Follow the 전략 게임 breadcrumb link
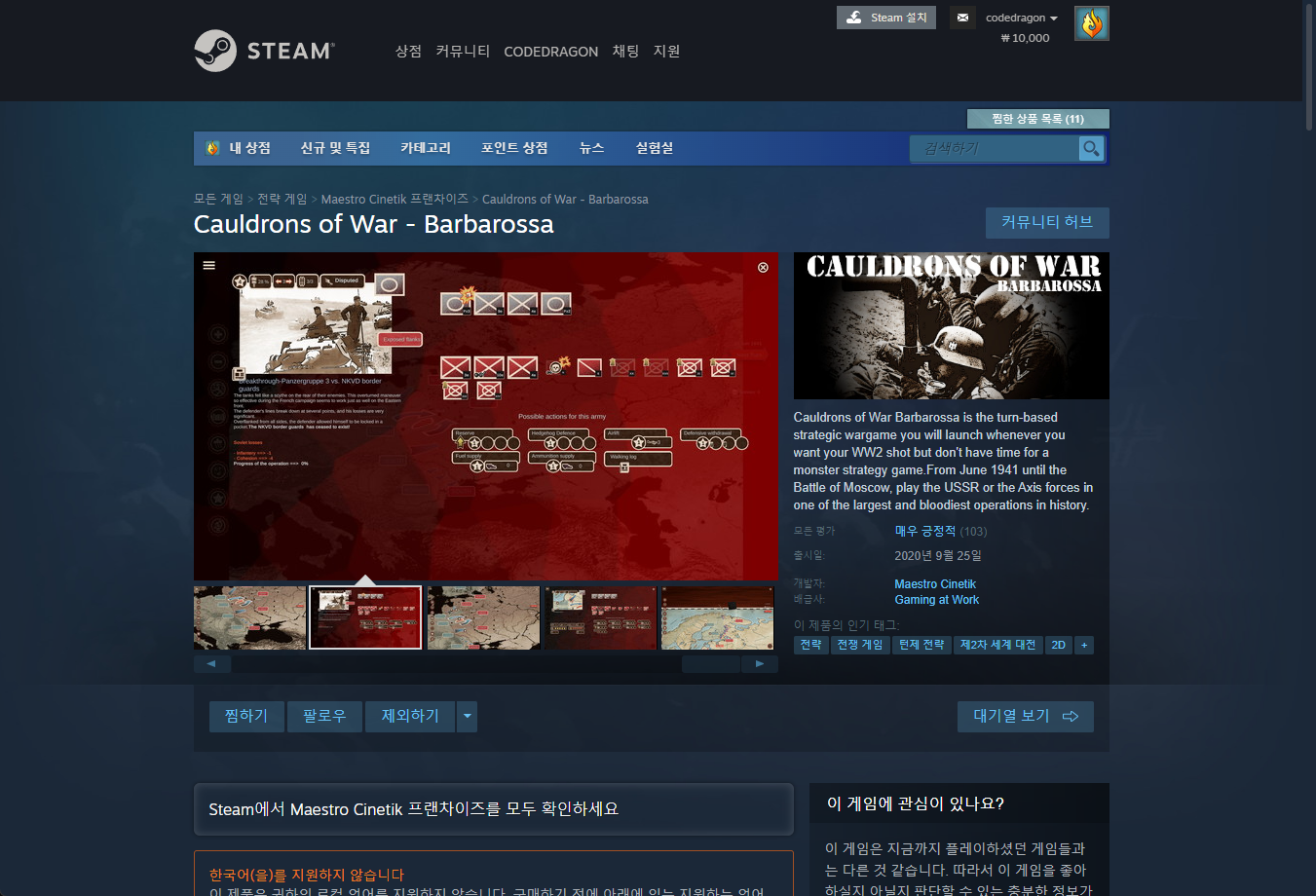This screenshot has width=1316, height=896. [282, 199]
